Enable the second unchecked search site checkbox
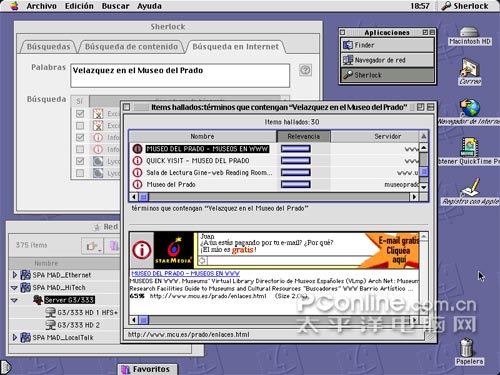This screenshot has width=500, height=375. (80, 149)
